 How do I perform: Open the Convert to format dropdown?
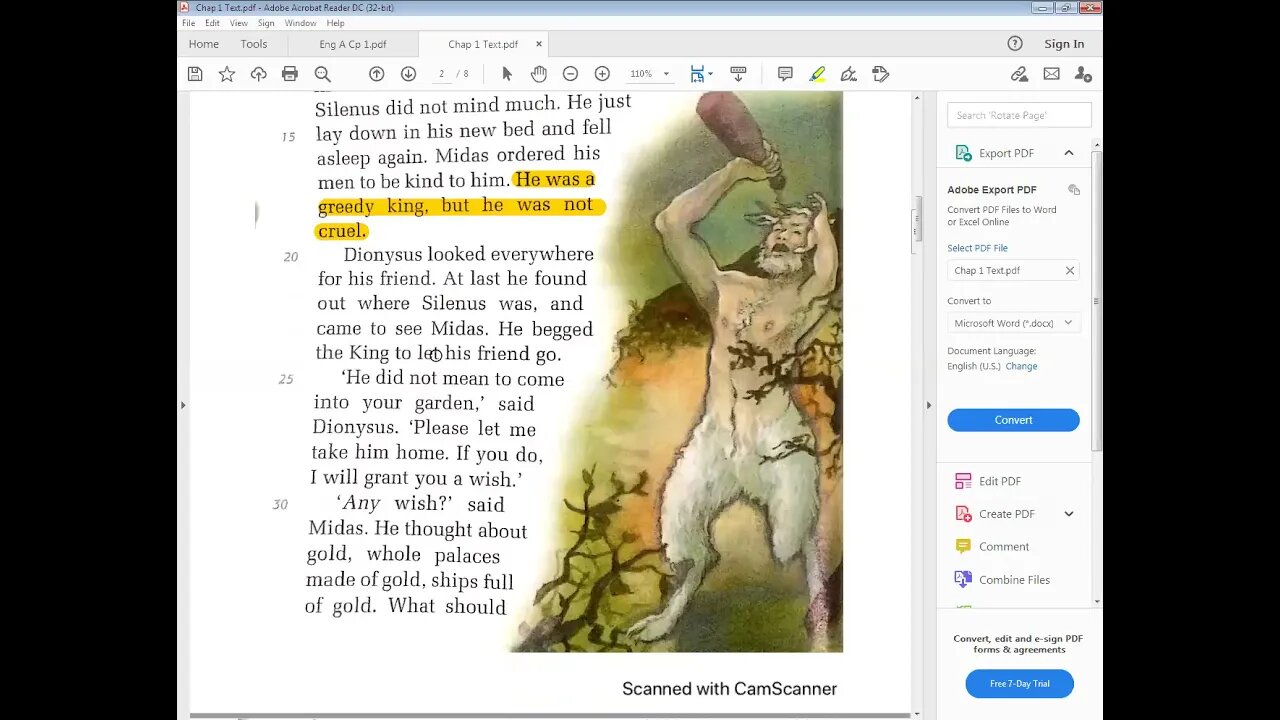point(1013,323)
